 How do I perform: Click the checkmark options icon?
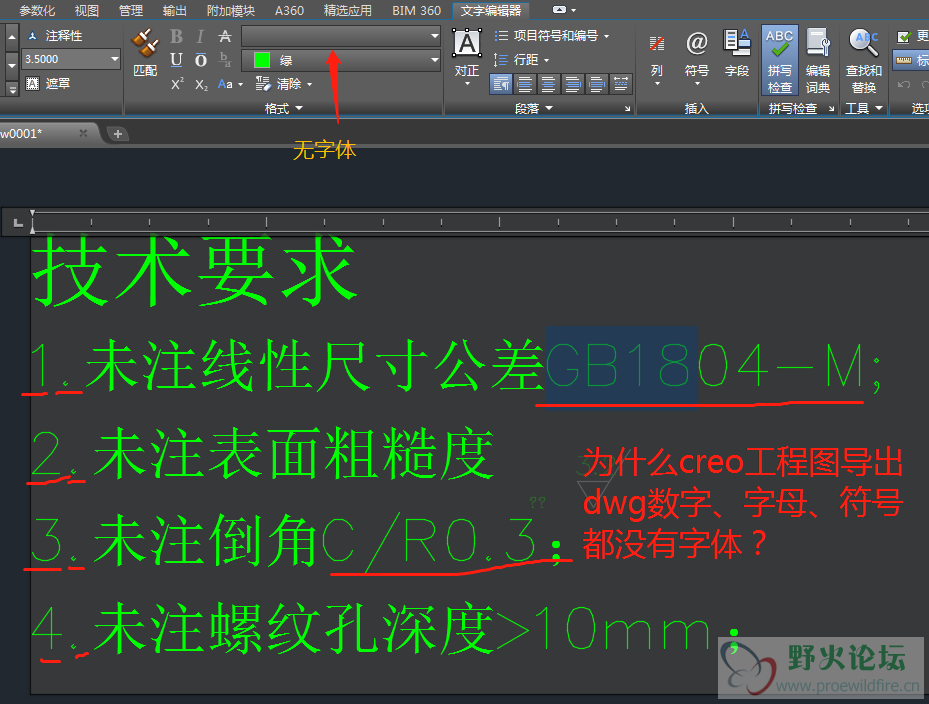pos(904,37)
